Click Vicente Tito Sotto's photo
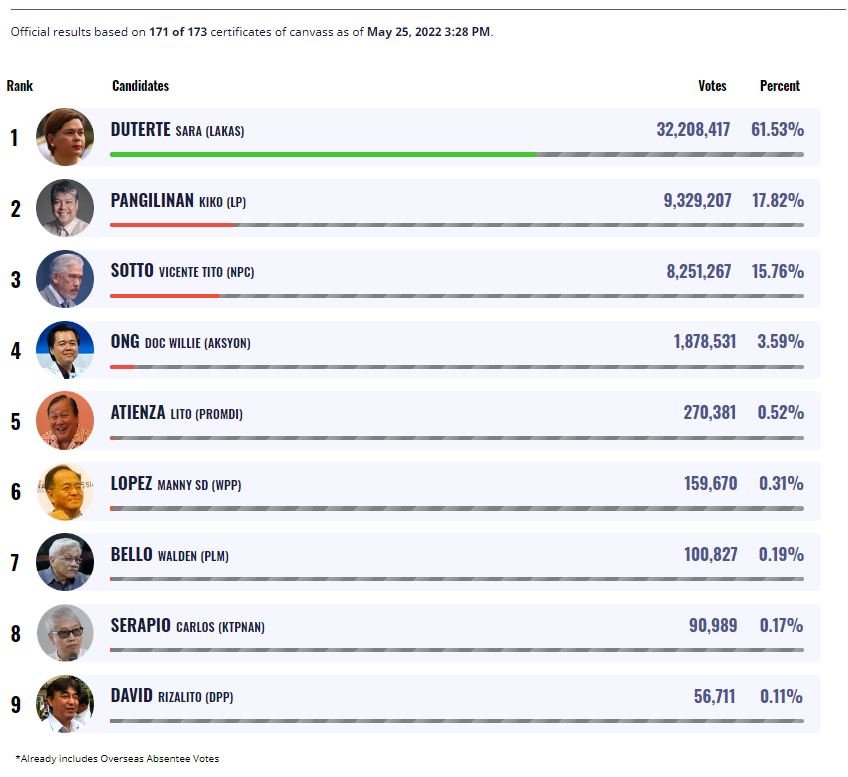The image size is (848, 777). pyautogui.click(x=65, y=279)
